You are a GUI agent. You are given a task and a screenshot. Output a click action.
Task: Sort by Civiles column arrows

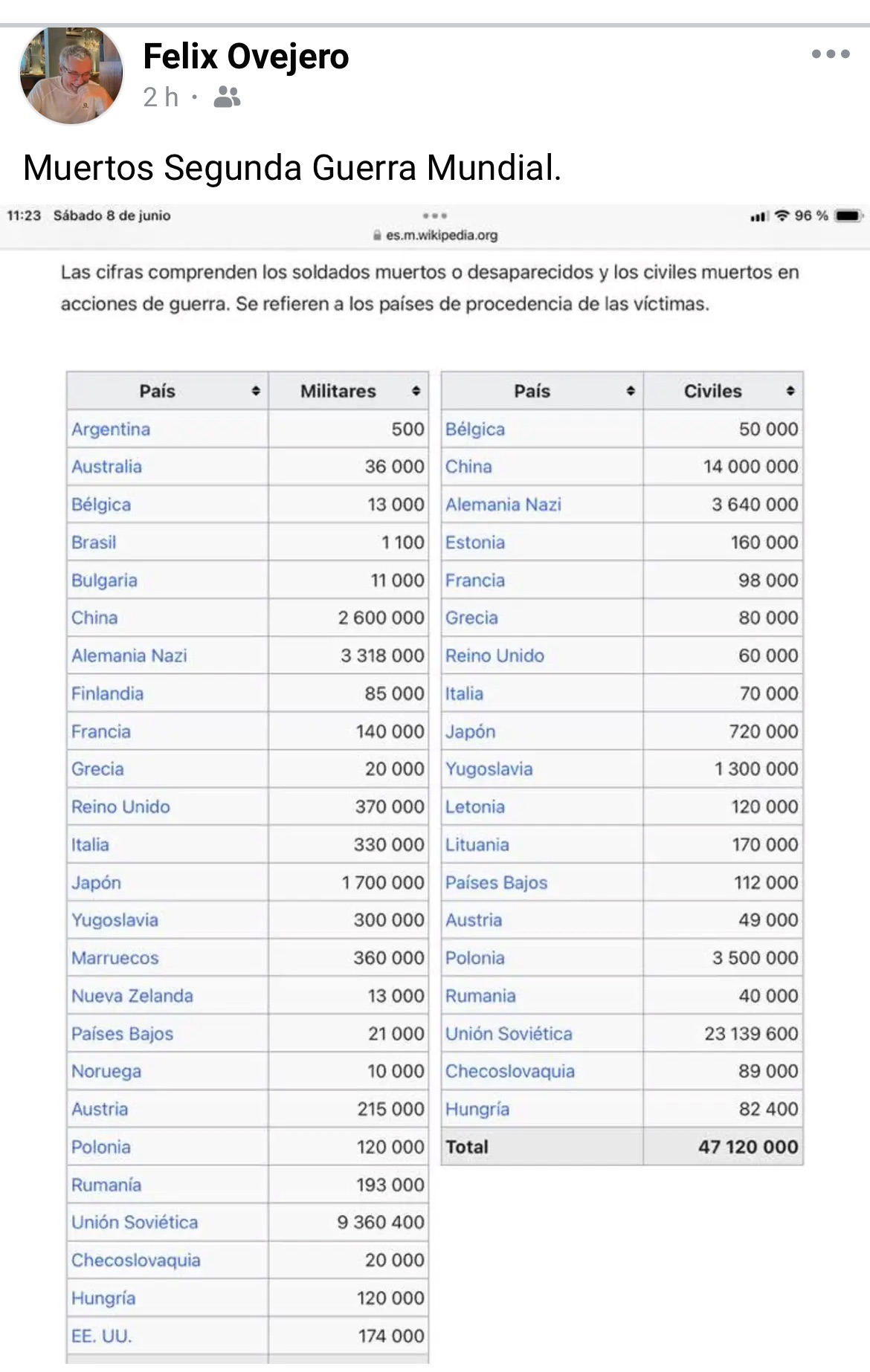pyautogui.click(x=790, y=391)
